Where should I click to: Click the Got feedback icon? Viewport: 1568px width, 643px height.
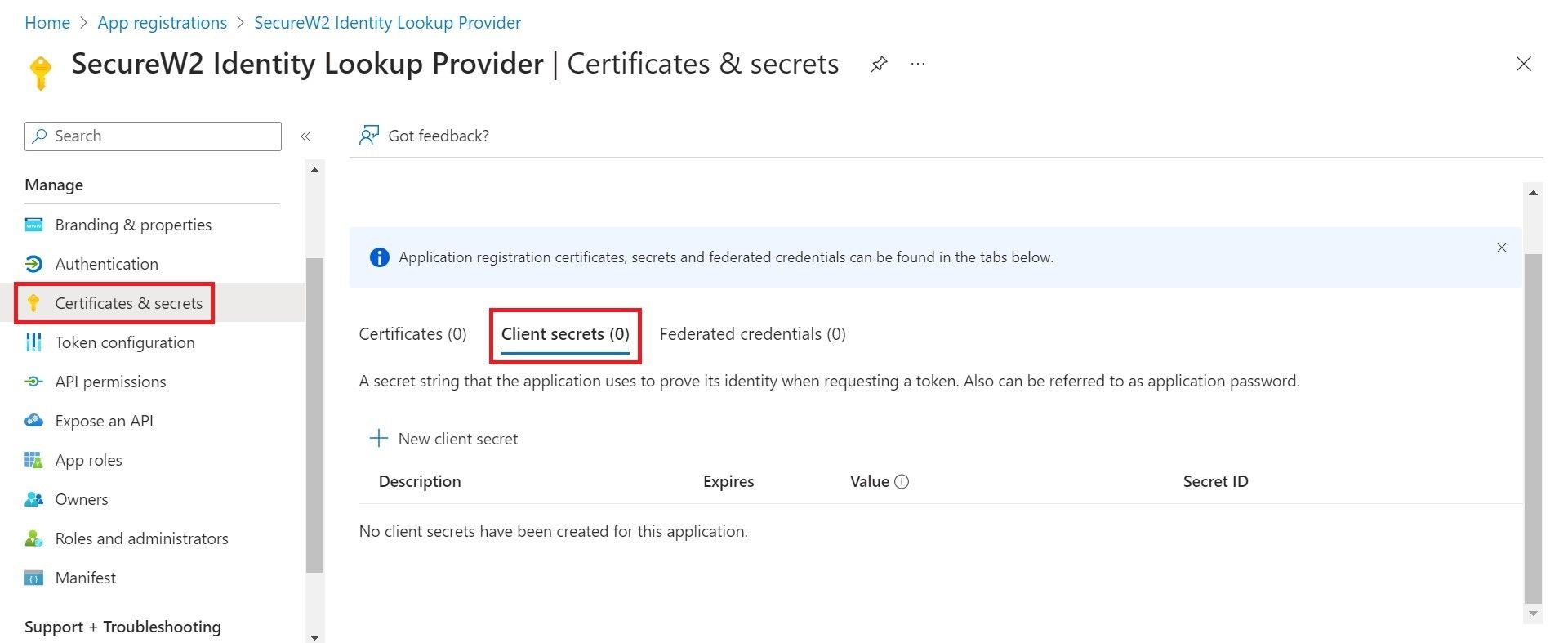(369, 136)
